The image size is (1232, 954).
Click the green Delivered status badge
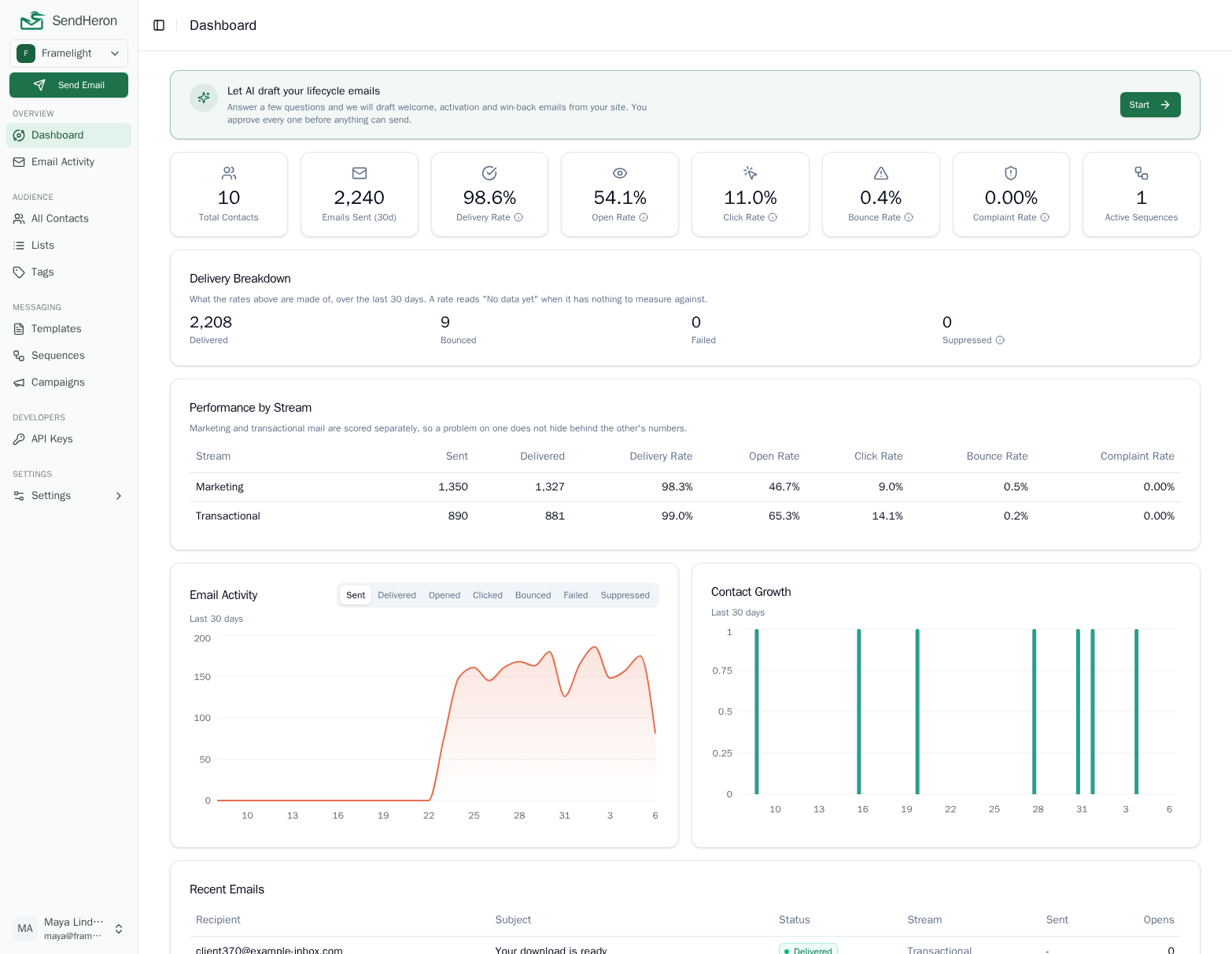tap(808, 951)
